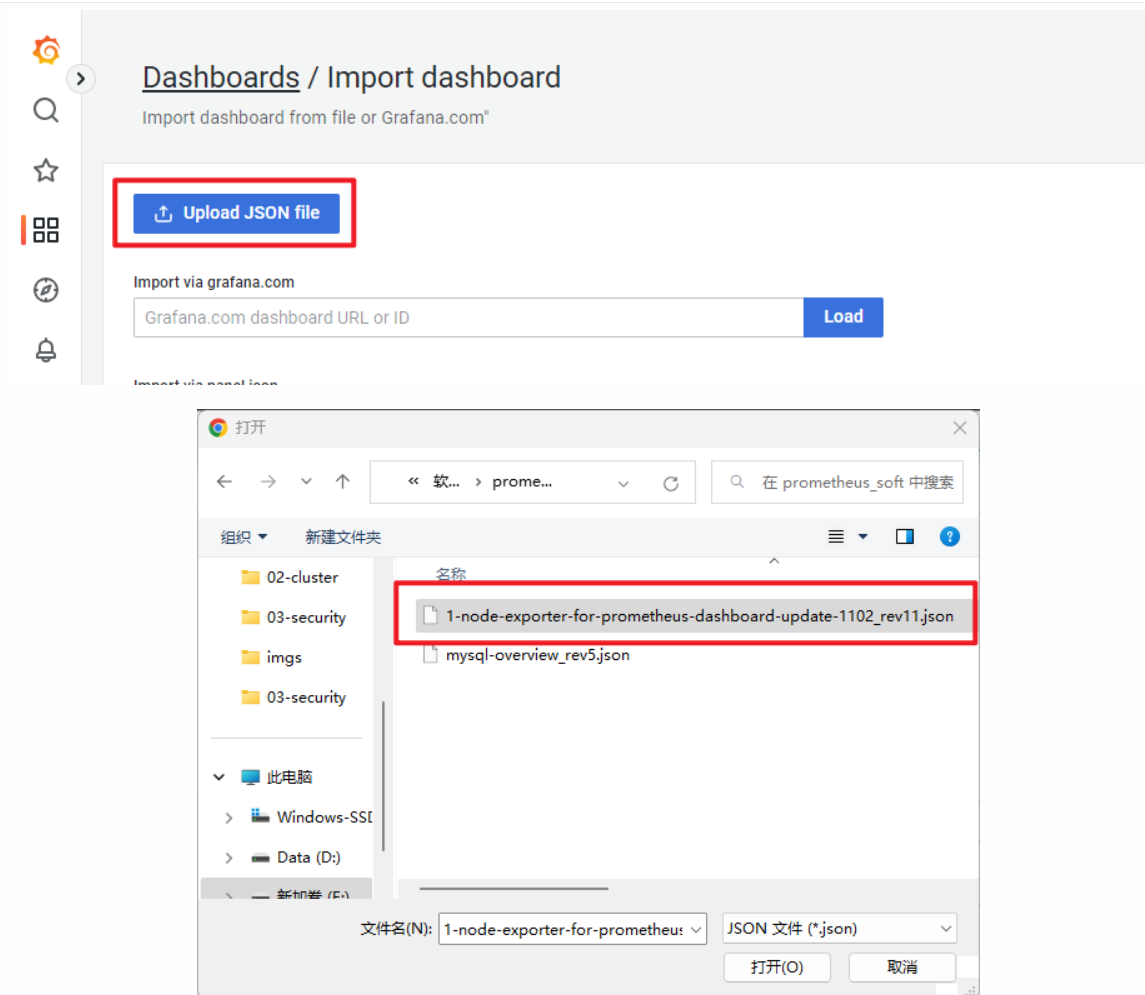Select mysql-overview_rev5.json file
This screenshot has height=995, width=1145.
tap(527, 655)
